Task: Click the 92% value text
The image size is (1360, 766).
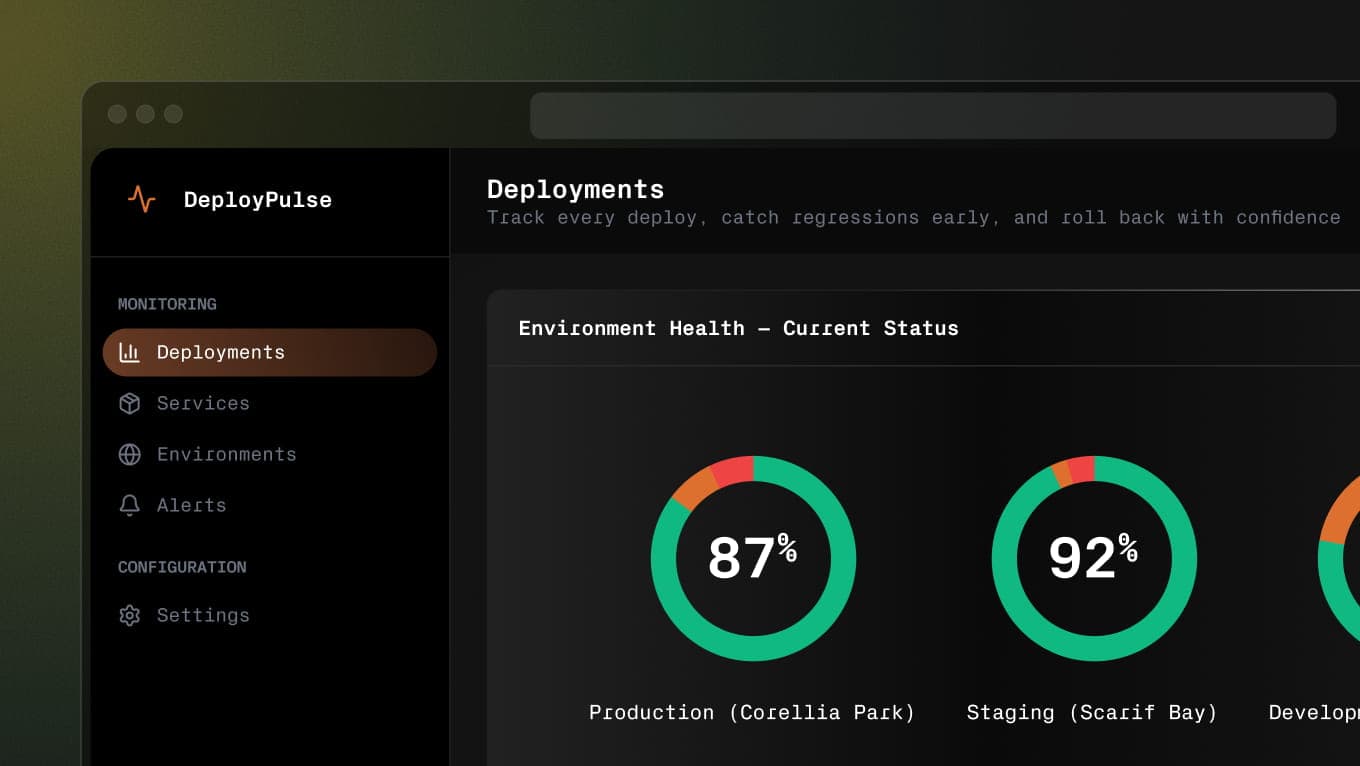Action: [x=1093, y=557]
